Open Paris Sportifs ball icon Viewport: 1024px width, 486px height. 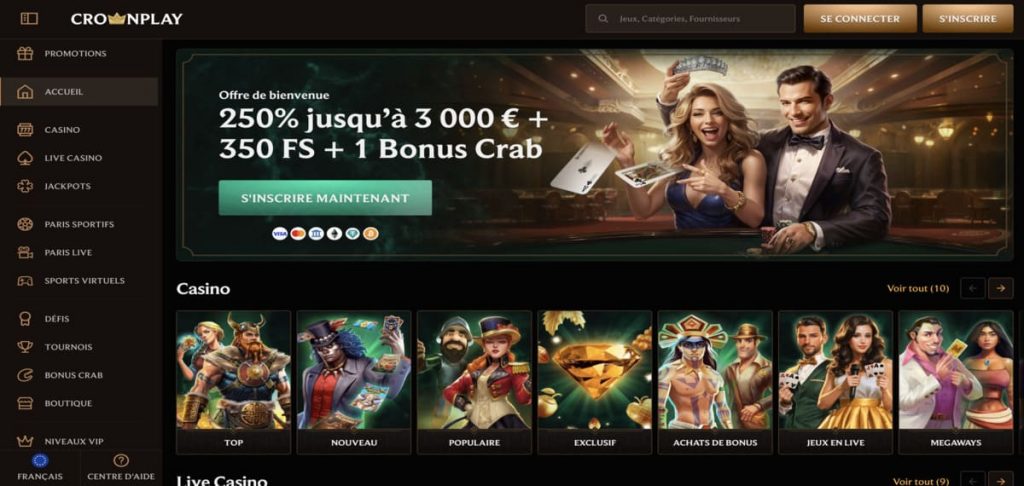point(25,224)
